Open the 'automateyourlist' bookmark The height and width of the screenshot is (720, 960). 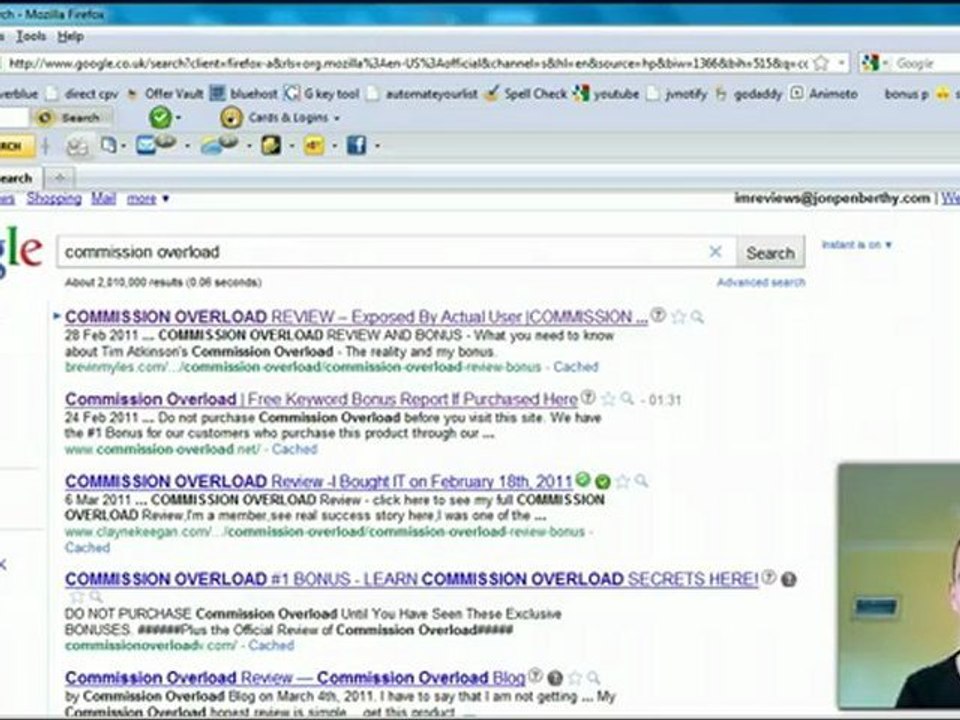(x=423, y=94)
